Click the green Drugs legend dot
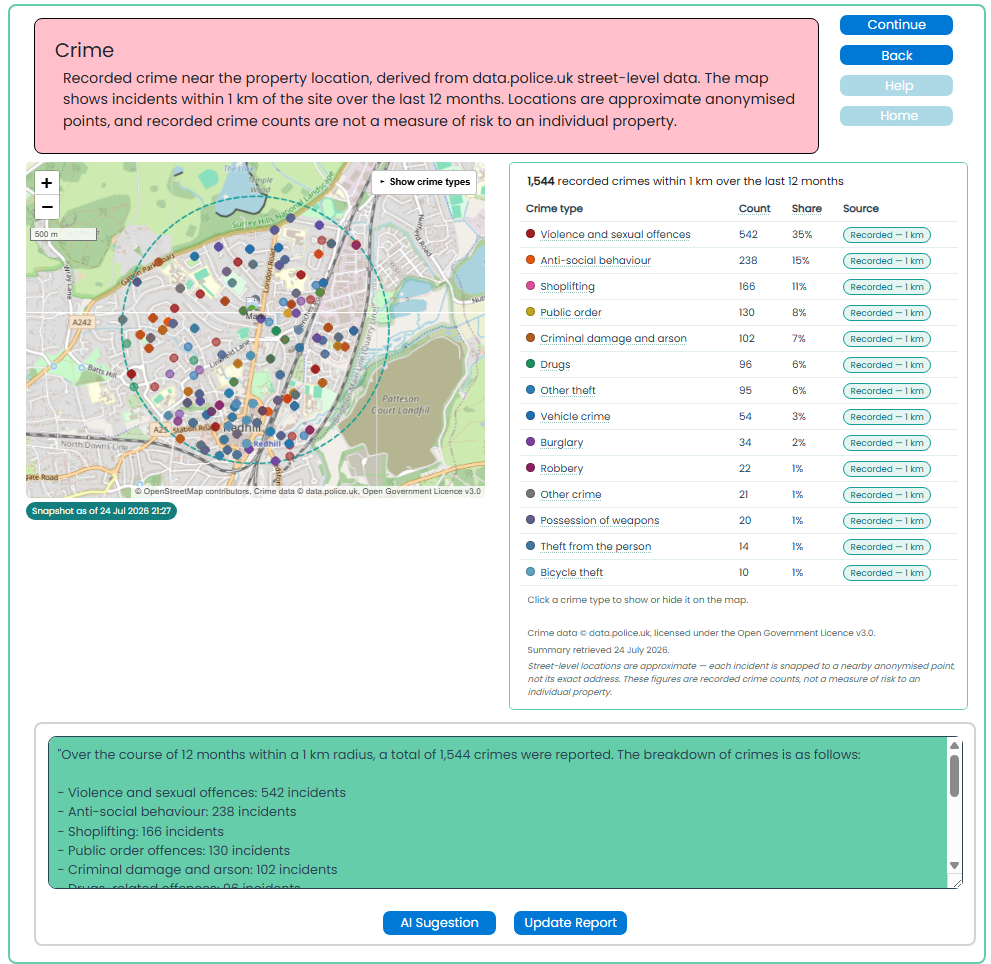Viewport: 991px width, 964px height. [530, 364]
